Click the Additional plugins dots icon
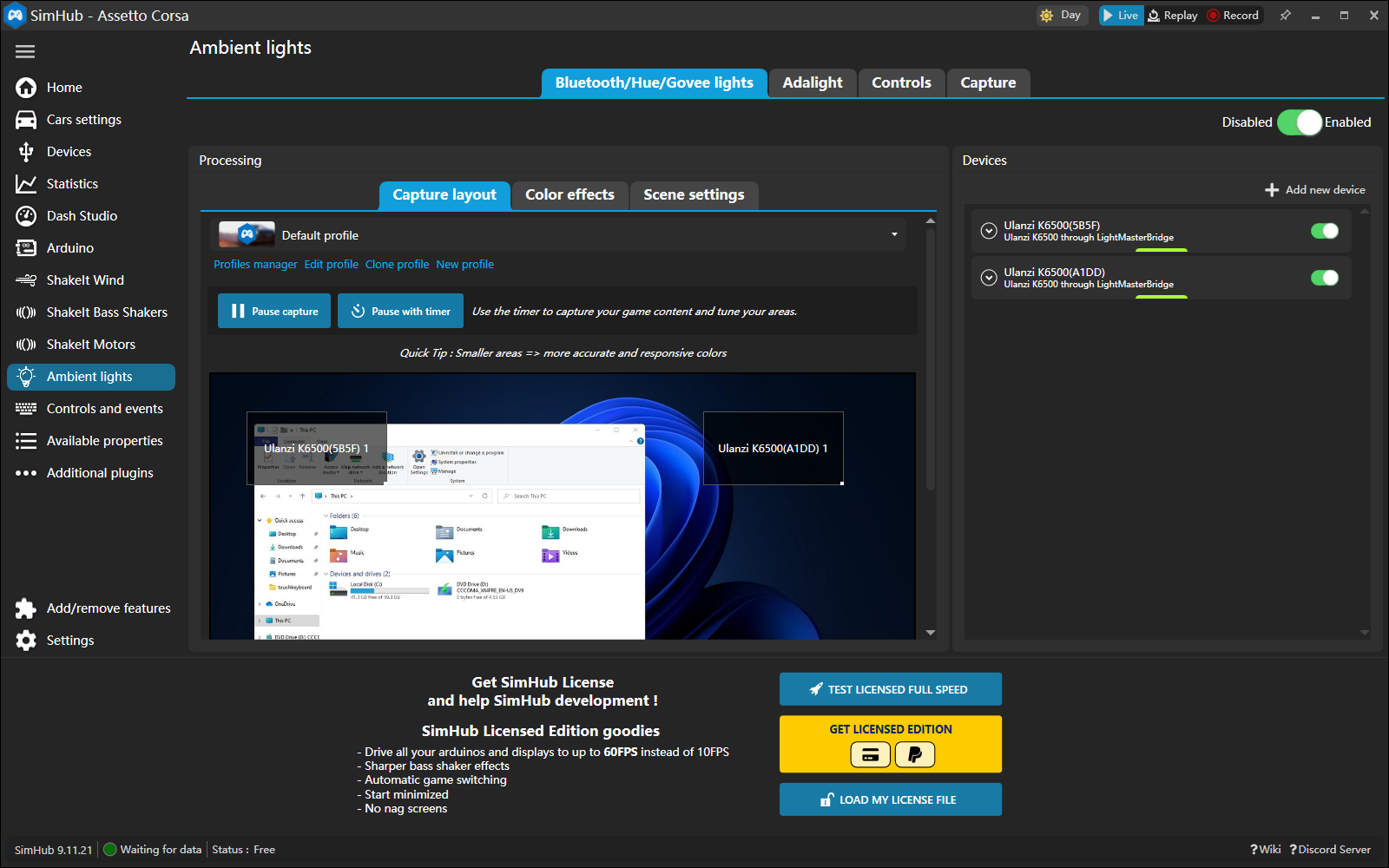 (26, 473)
